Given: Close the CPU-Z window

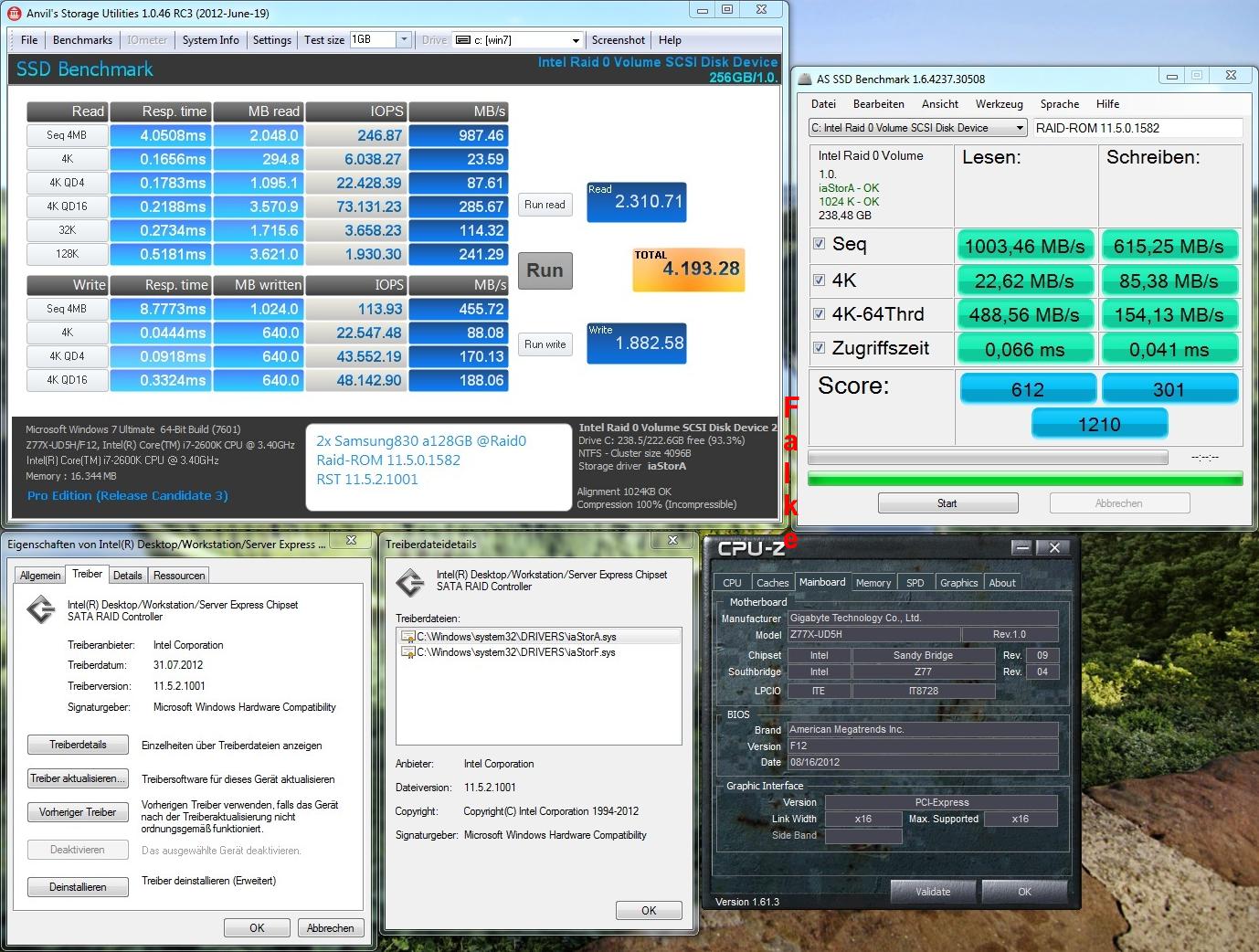Looking at the screenshot, I should 1054,547.
